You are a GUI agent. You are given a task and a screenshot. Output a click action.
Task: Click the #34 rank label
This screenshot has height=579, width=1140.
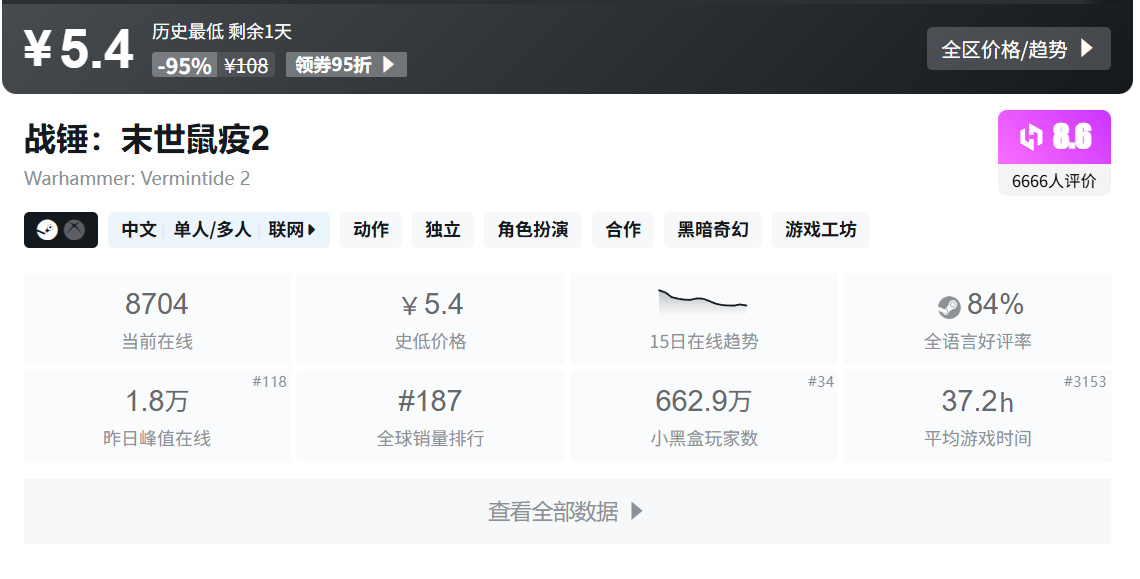click(x=821, y=382)
